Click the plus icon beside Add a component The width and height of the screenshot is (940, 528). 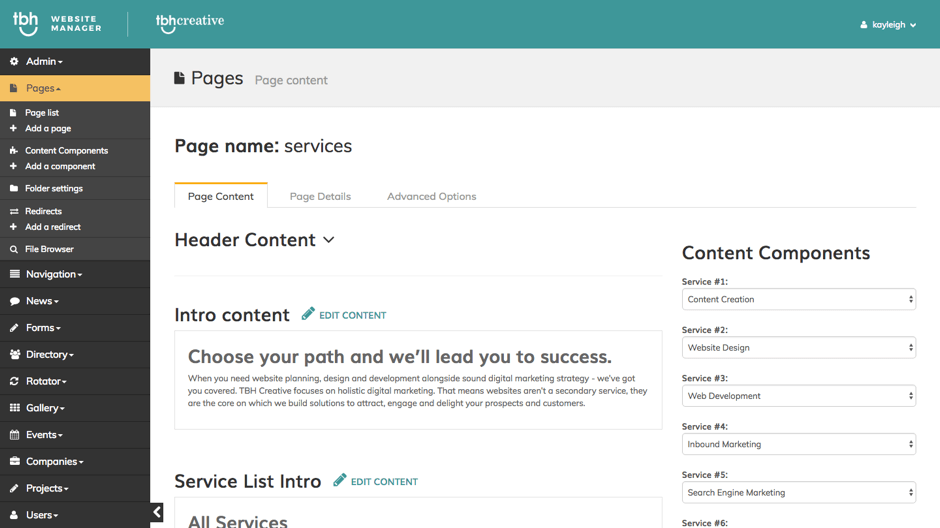[13, 166]
